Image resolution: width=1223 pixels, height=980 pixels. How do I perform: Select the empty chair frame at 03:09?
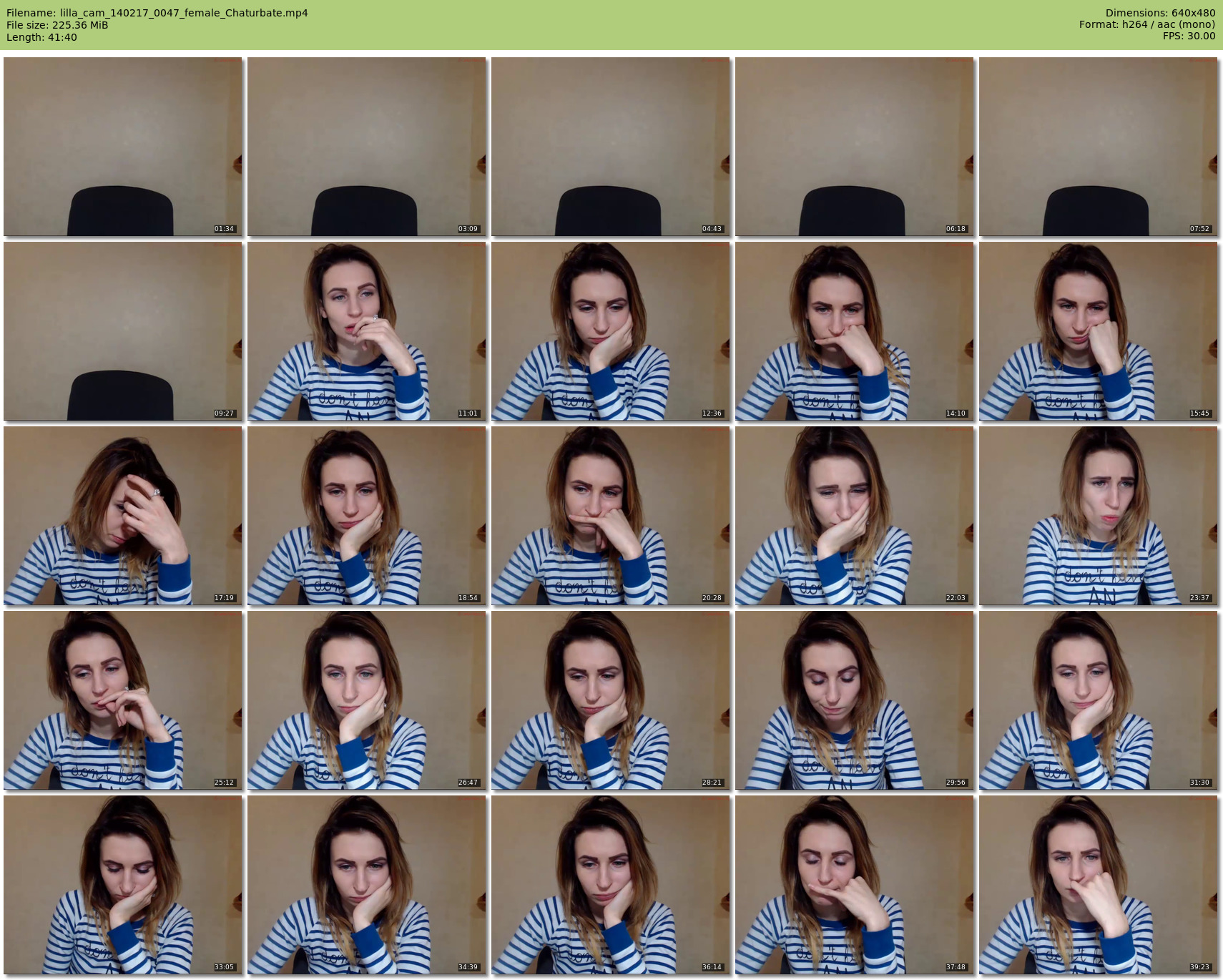pos(367,147)
